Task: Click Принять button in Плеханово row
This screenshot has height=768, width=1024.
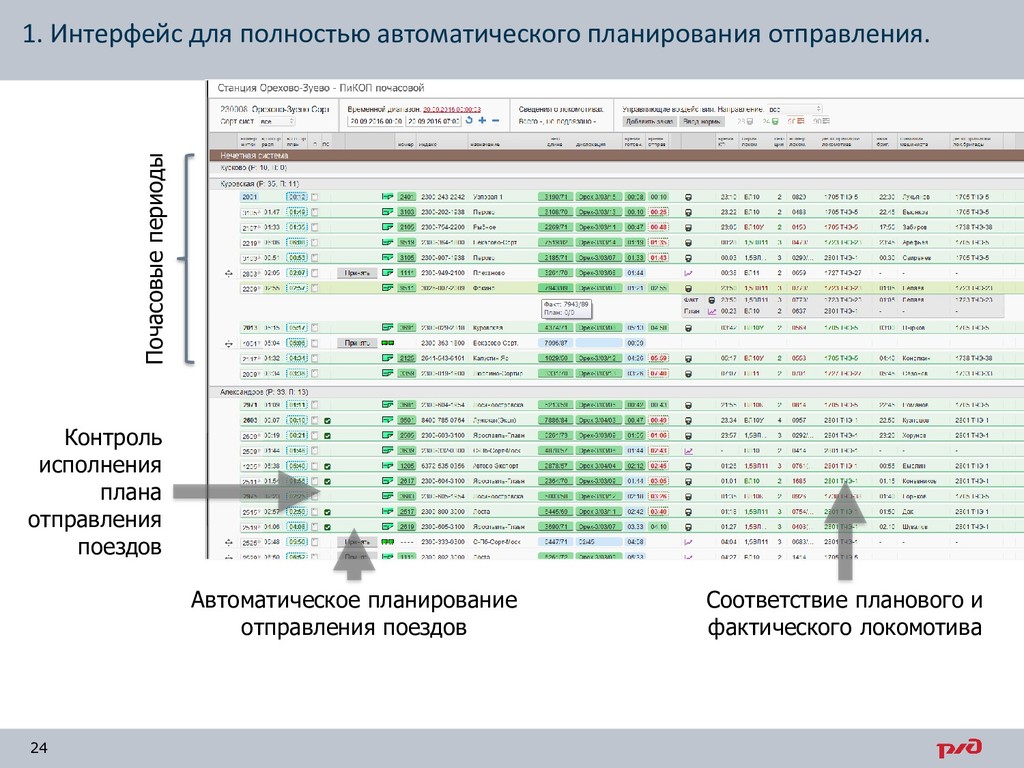Action: coord(357,273)
